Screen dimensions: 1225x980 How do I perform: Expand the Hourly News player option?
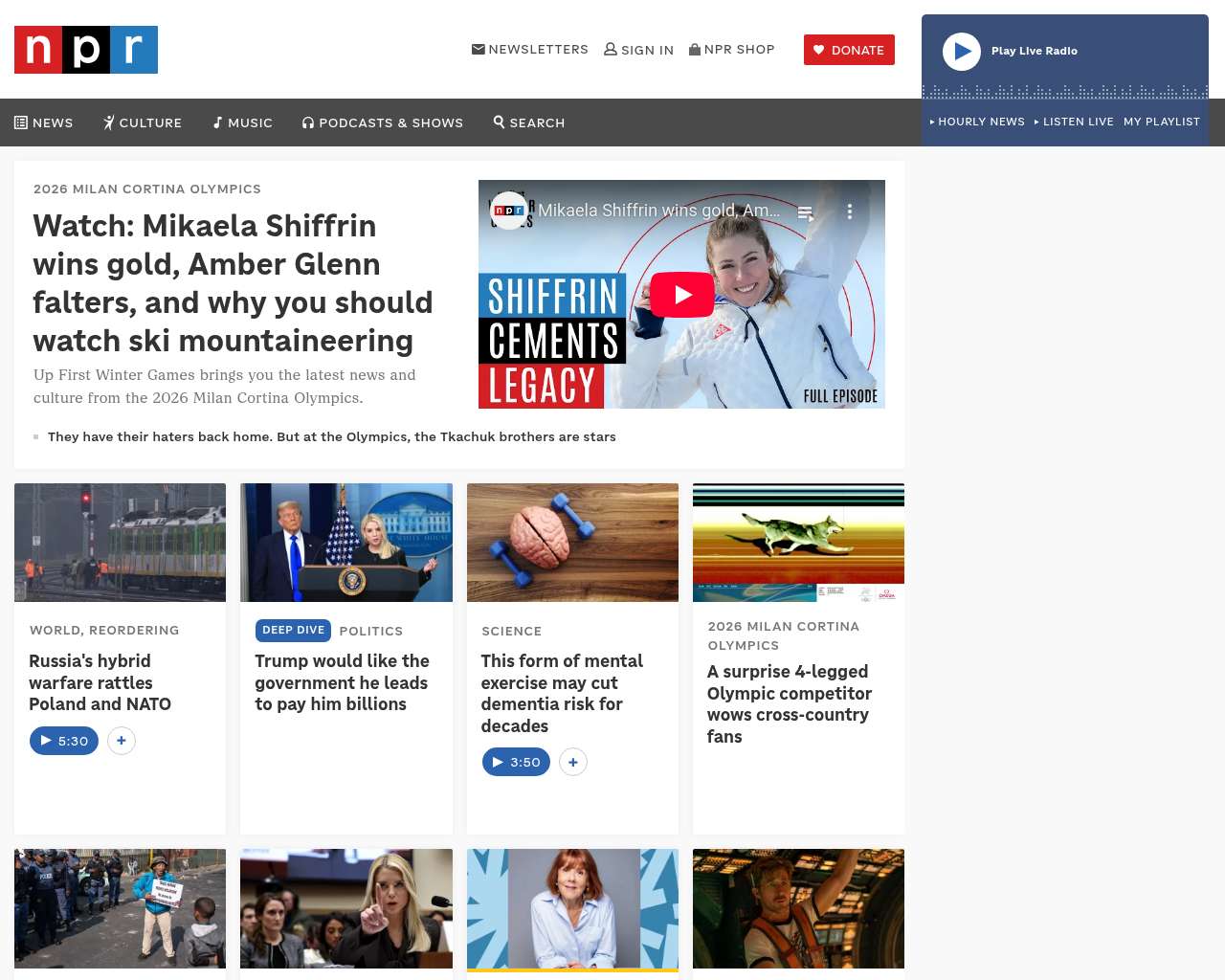[x=977, y=122]
